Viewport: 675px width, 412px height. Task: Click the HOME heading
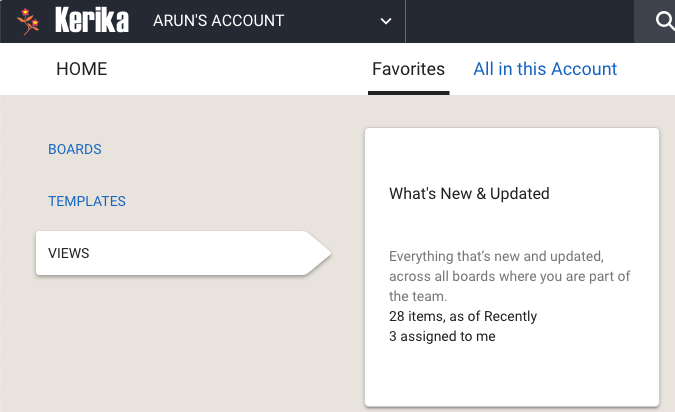click(x=81, y=69)
